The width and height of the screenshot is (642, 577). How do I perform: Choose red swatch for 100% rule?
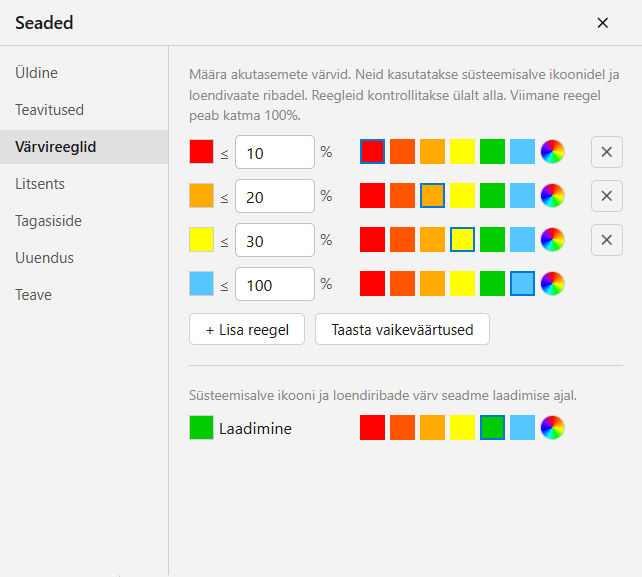click(x=372, y=283)
